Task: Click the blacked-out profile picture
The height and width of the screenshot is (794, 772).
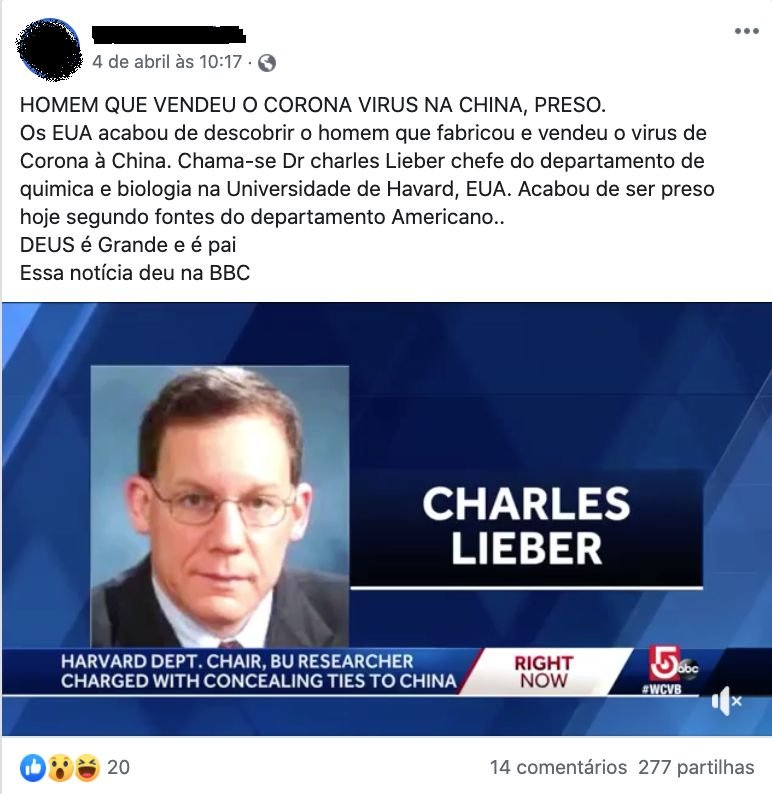Action: click(49, 50)
